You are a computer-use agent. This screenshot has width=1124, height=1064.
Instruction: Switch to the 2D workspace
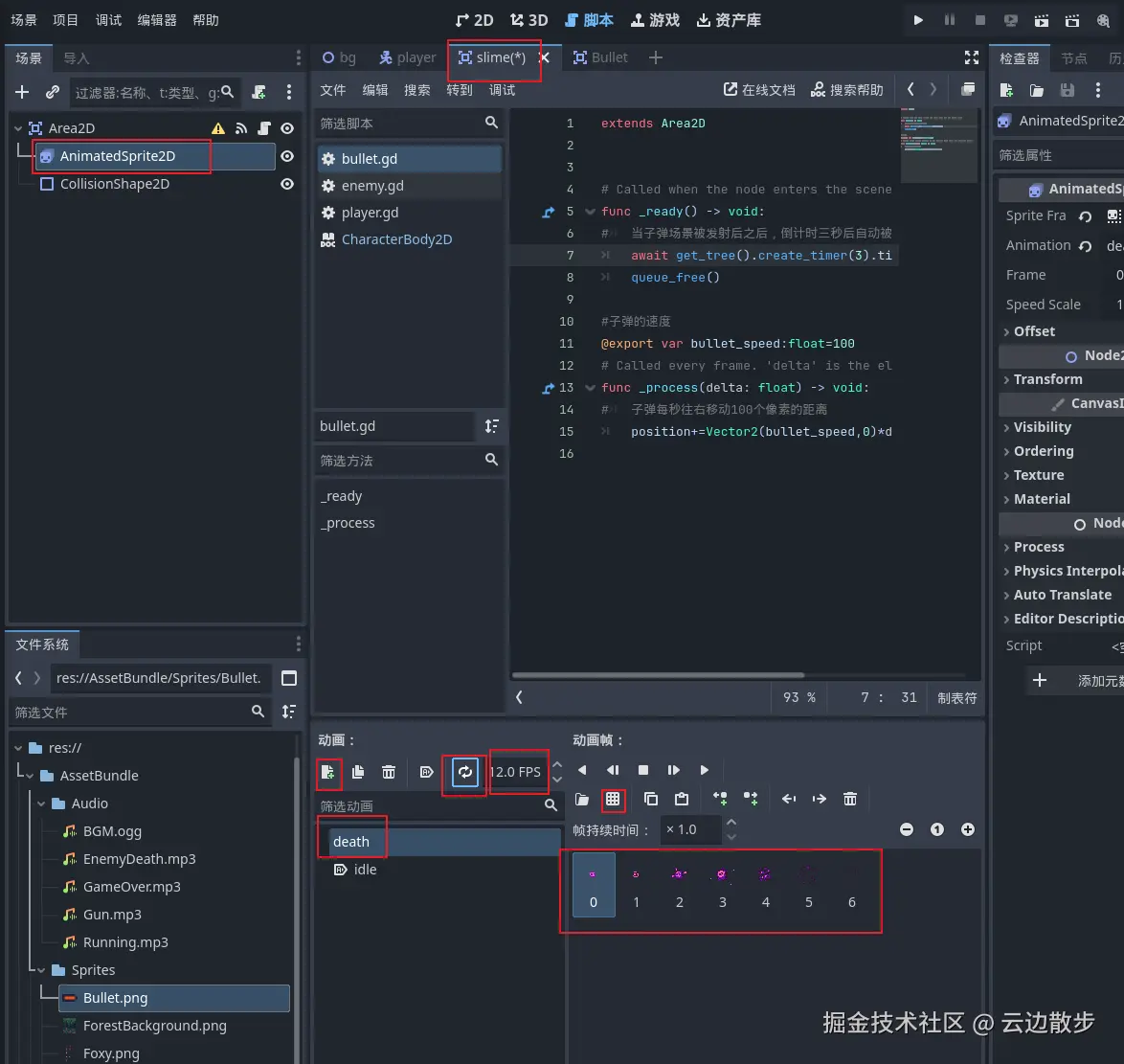[x=474, y=20]
